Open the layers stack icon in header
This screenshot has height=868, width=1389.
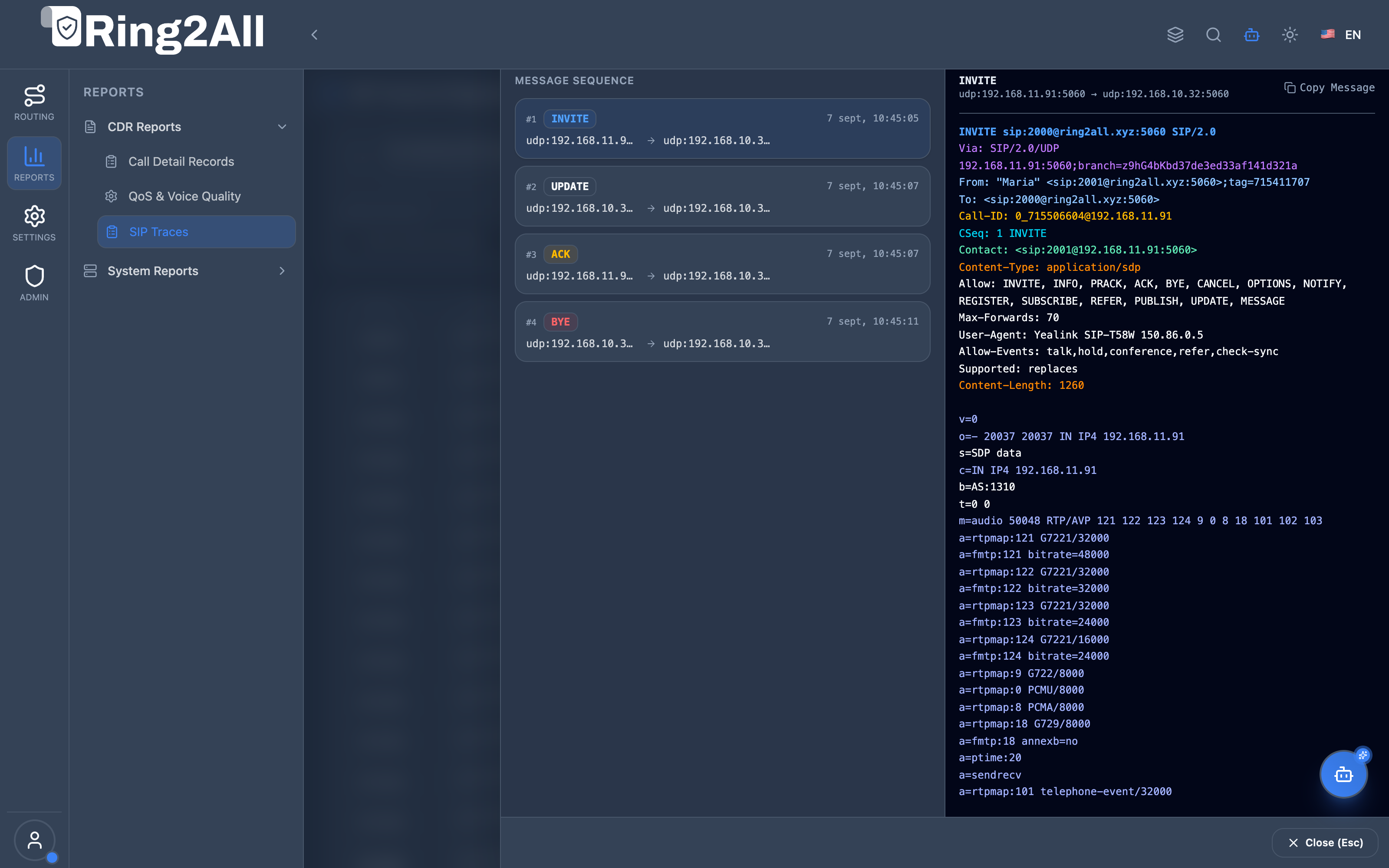coord(1175,35)
